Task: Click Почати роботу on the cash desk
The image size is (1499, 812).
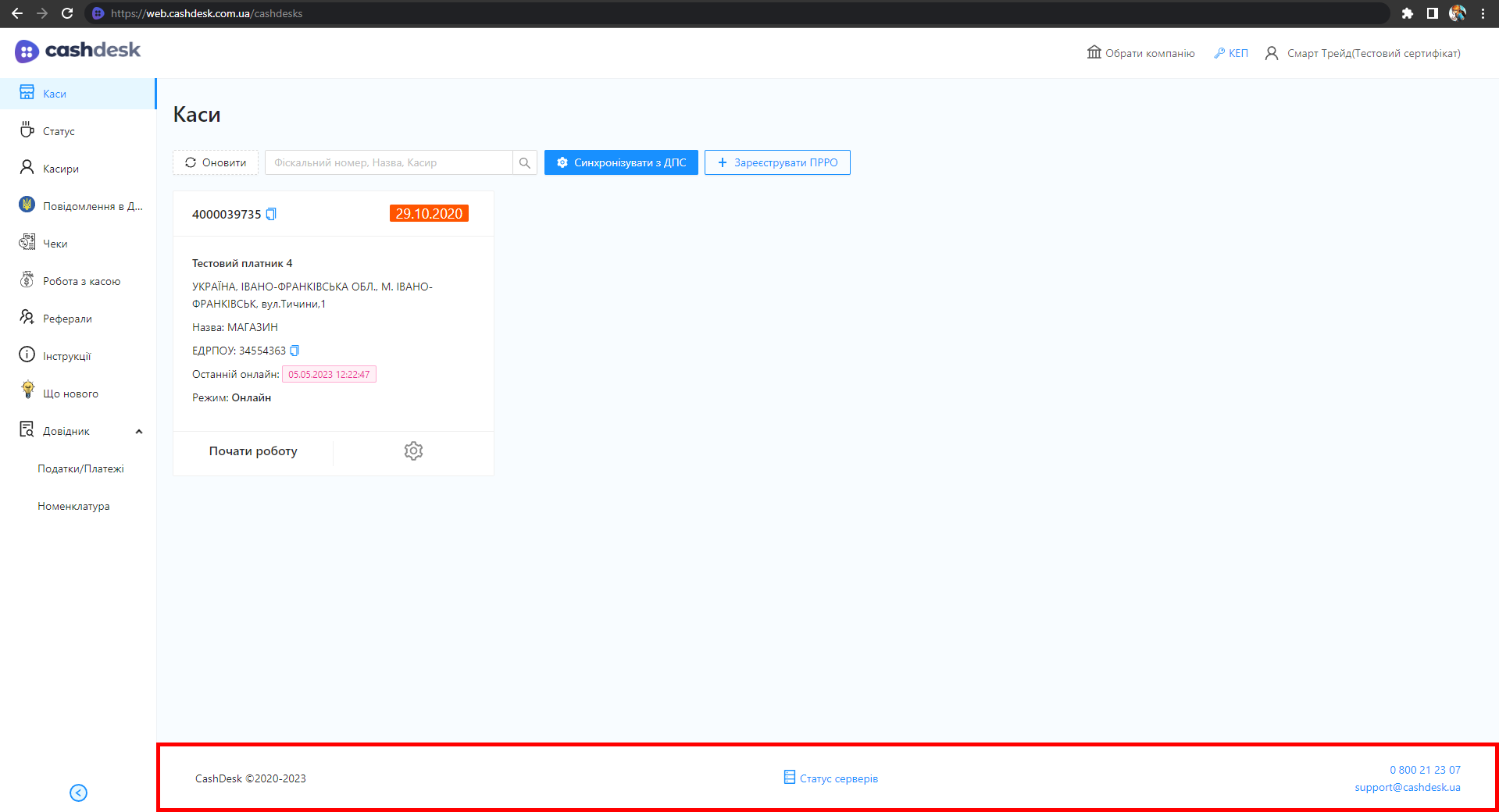Action: click(x=253, y=451)
